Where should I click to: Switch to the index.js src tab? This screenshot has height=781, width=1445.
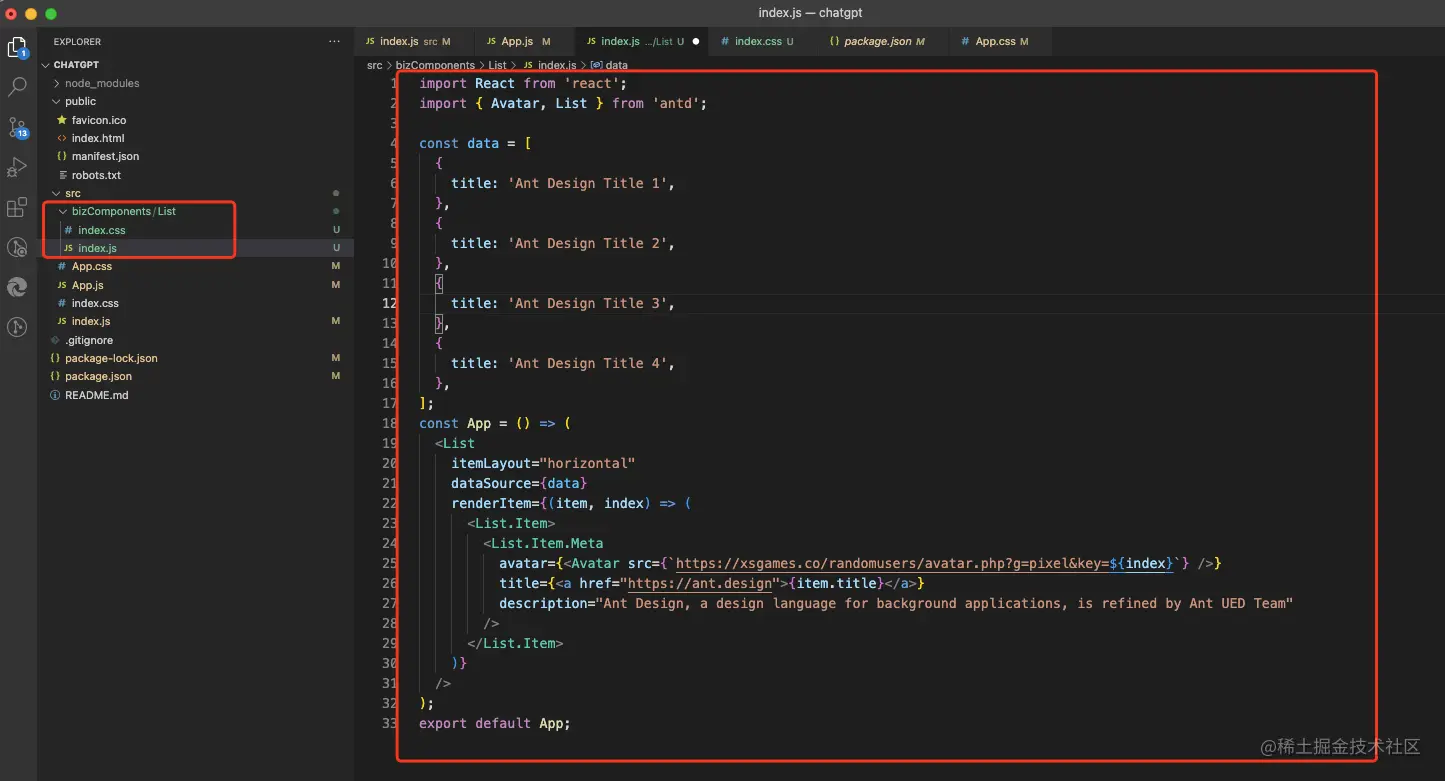point(408,41)
